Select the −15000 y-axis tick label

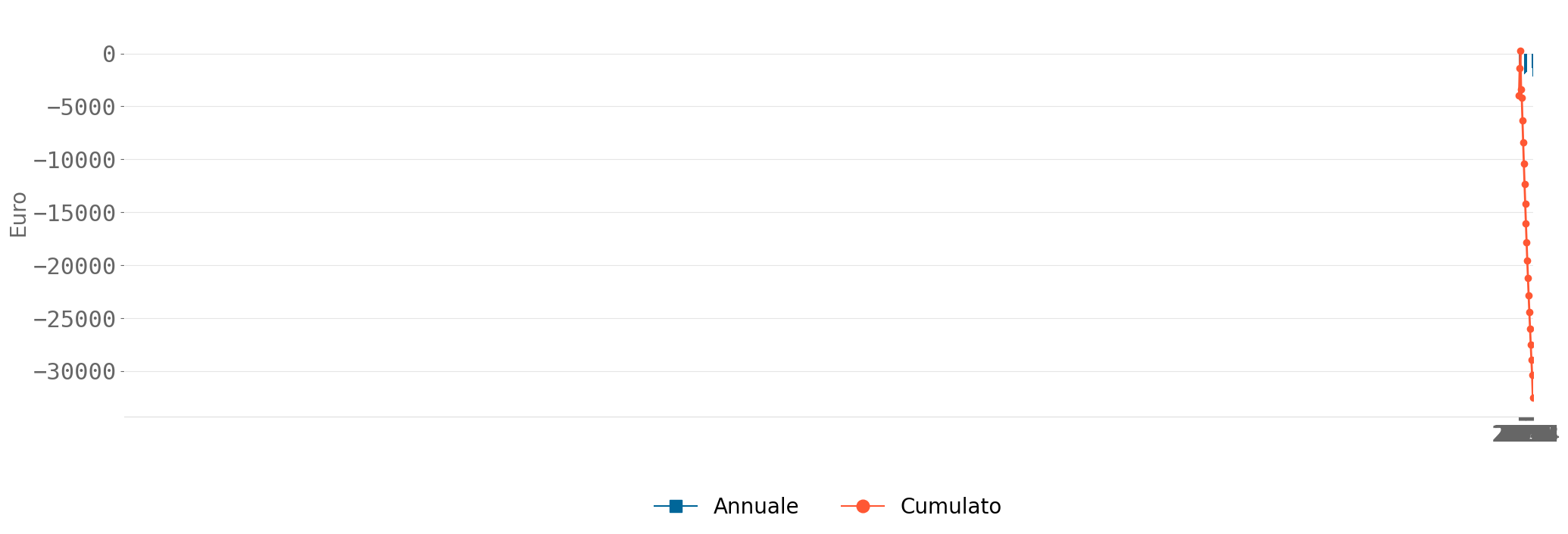coord(73,213)
